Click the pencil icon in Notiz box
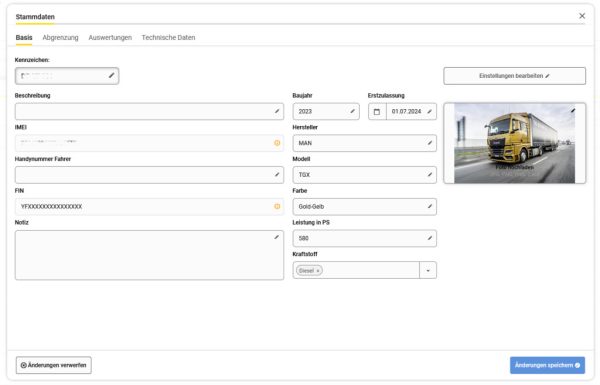Image resolution: width=600 pixels, height=385 pixels. point(276,237)
